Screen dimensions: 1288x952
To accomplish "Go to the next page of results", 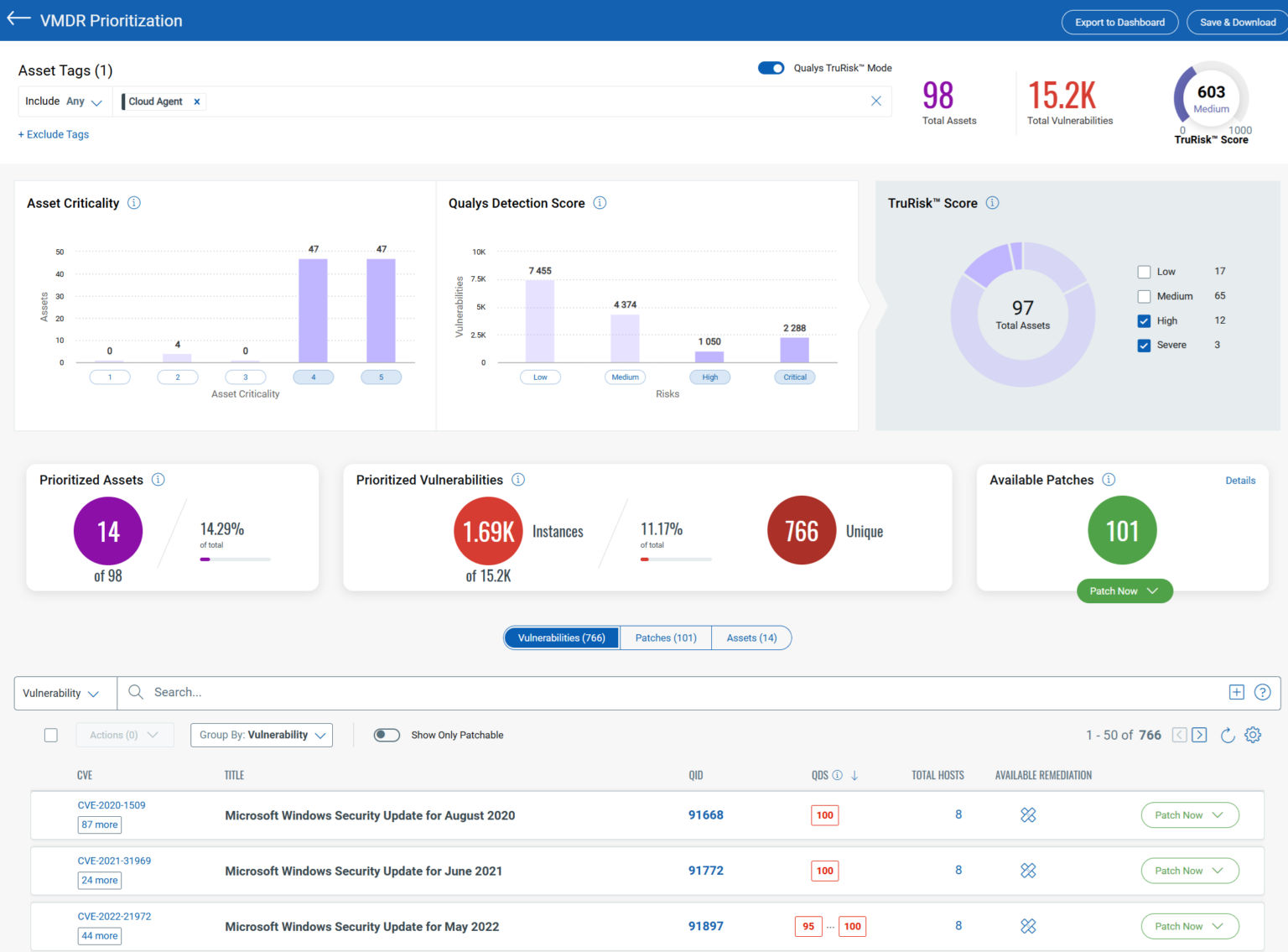I will 1199,735.
